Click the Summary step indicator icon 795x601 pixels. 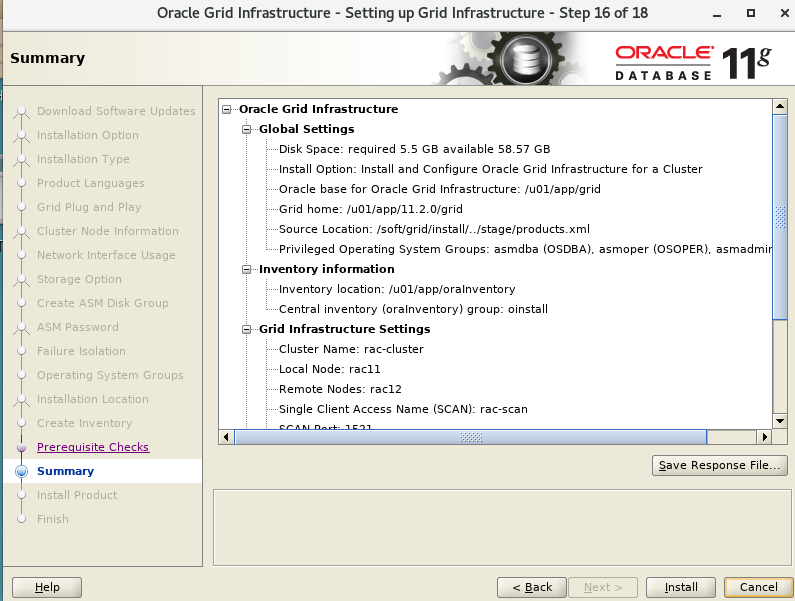[x=21, y=471]
